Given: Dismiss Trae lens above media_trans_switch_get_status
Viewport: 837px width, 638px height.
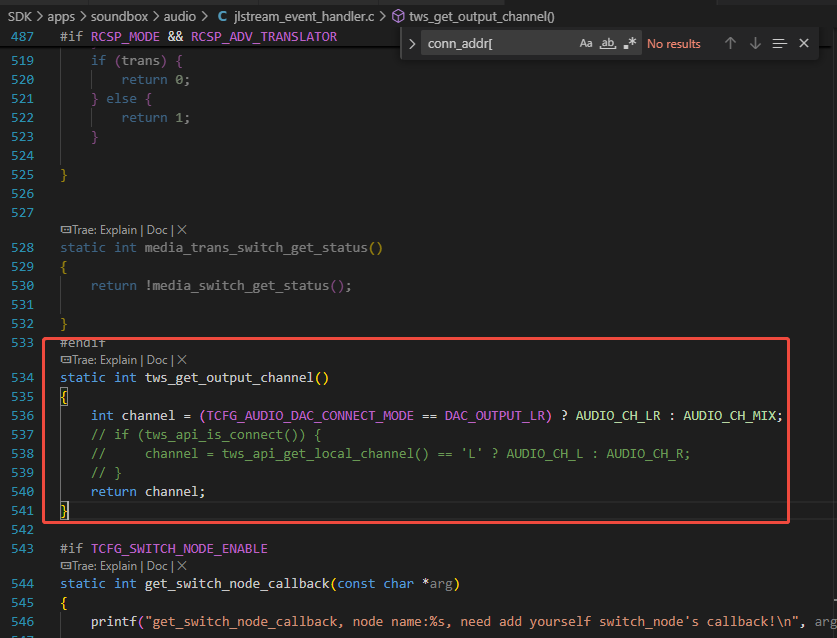Looking at the screenshot, I should pyautogui.click(x=182, y=230).
